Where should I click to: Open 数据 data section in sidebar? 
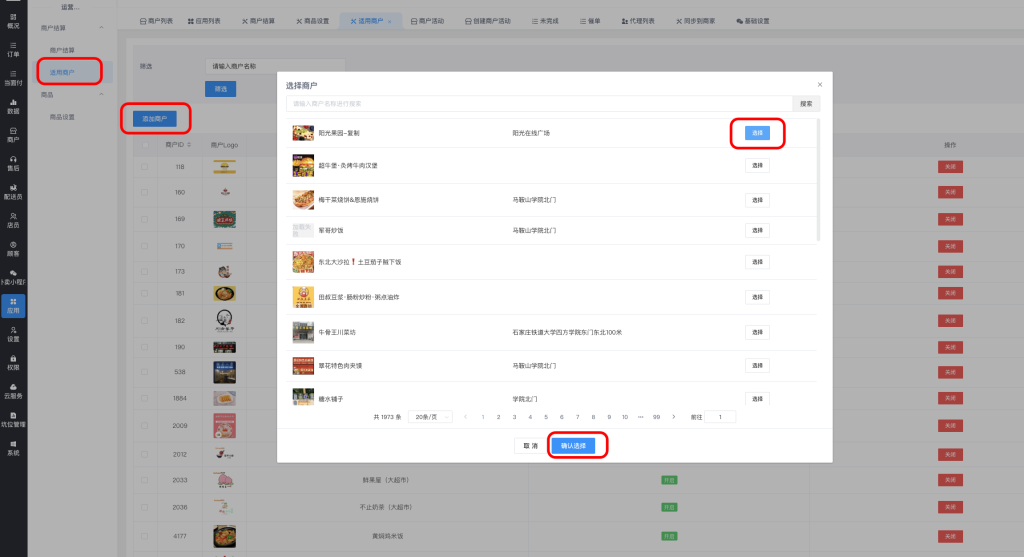[x=13, y=106]
